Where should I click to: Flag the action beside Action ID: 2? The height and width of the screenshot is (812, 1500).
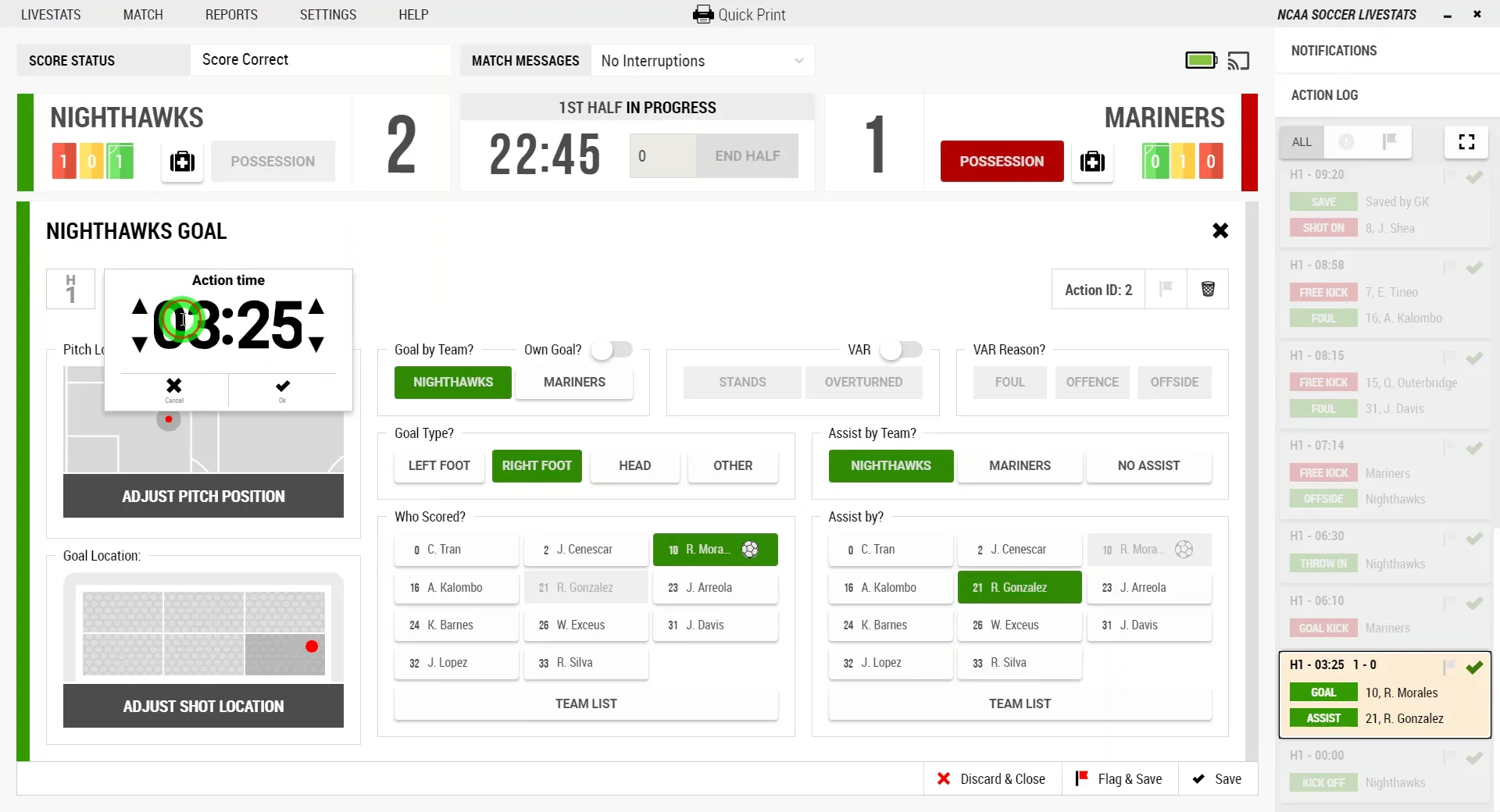pyautogui.click(x=1166, y=289)
